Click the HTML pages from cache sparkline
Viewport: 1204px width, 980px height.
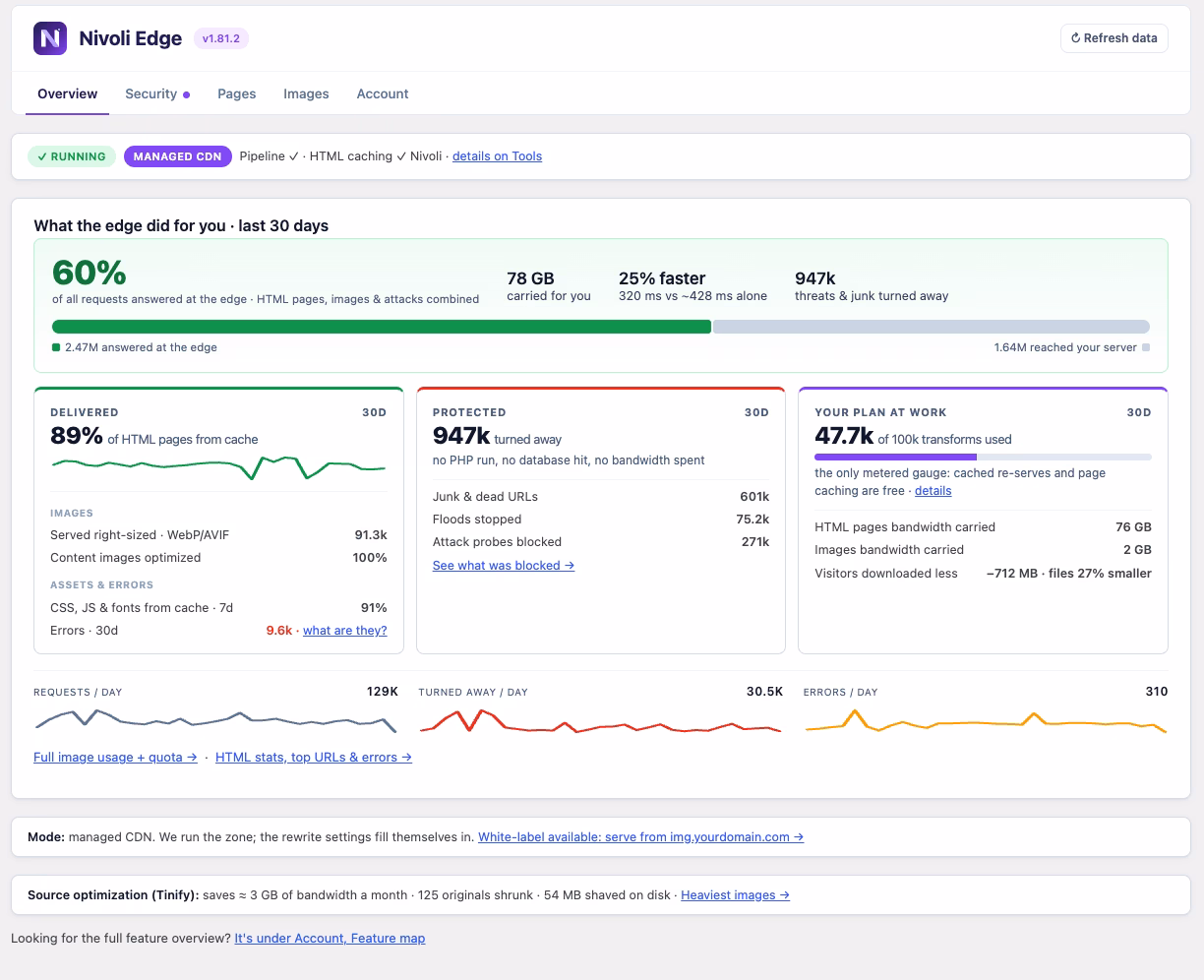point(218,467)
